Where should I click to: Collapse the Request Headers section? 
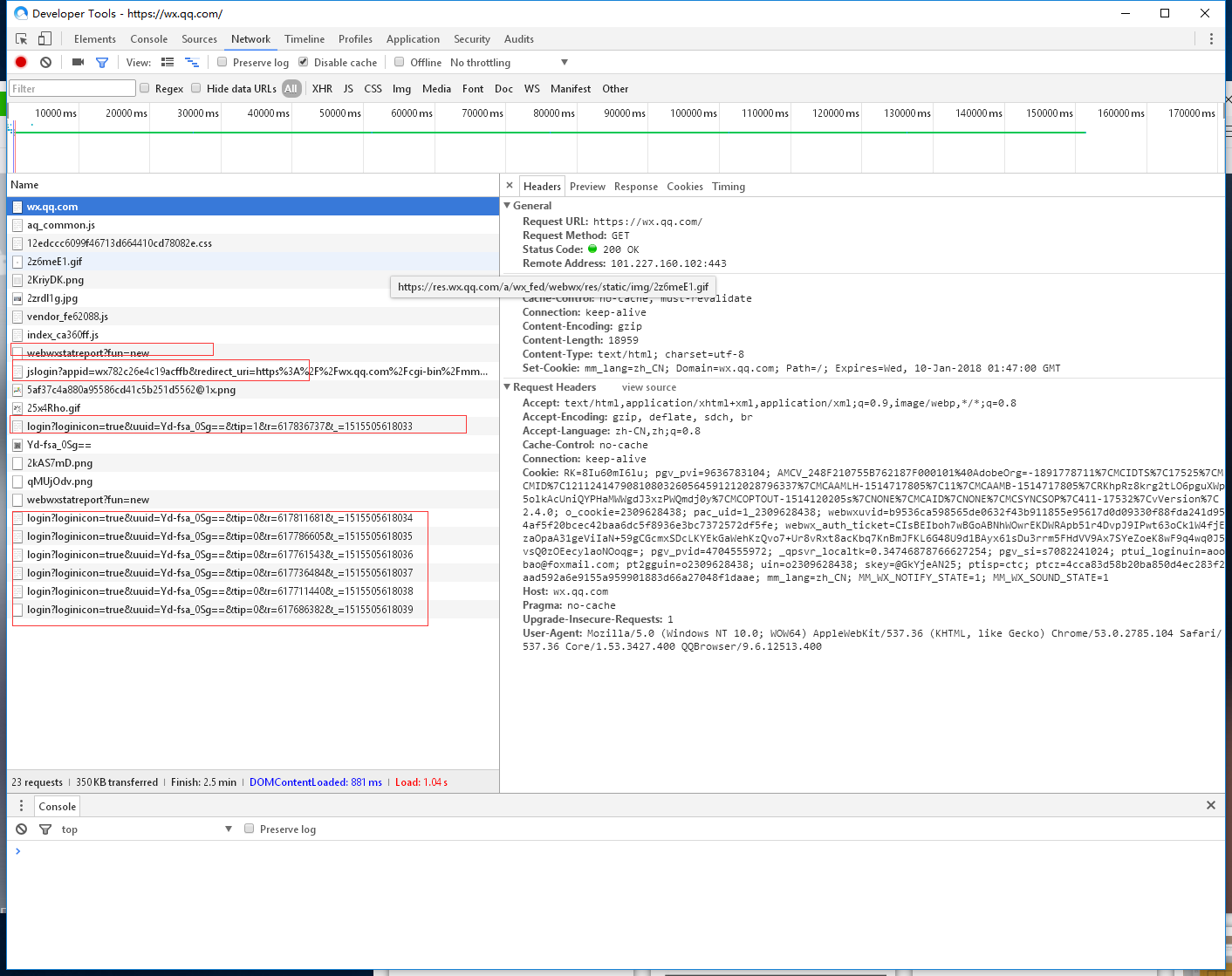click(x=507, y=387)
